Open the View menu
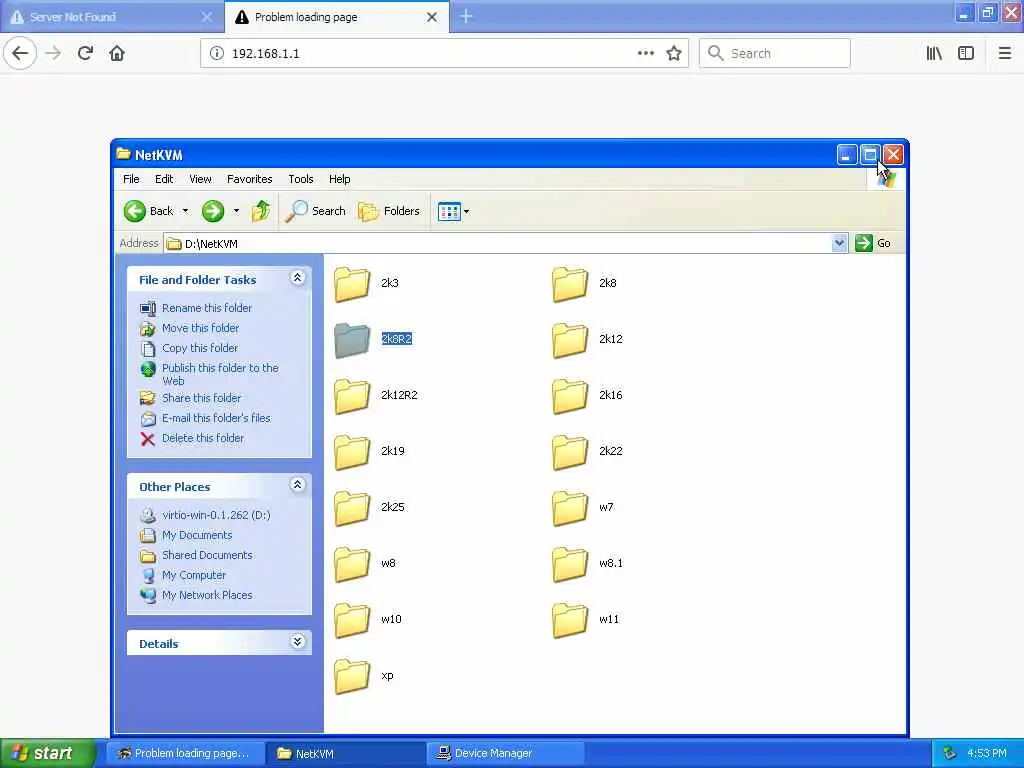The height and width of the screenshot is (768, 1024). tap(200, 179)
